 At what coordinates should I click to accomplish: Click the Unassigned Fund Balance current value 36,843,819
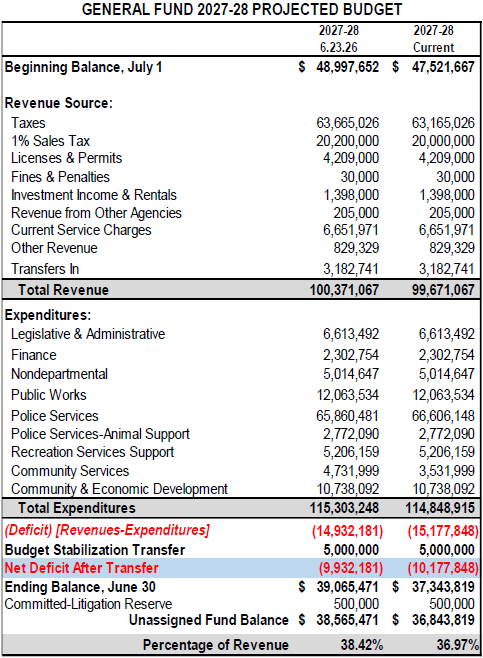443,620
